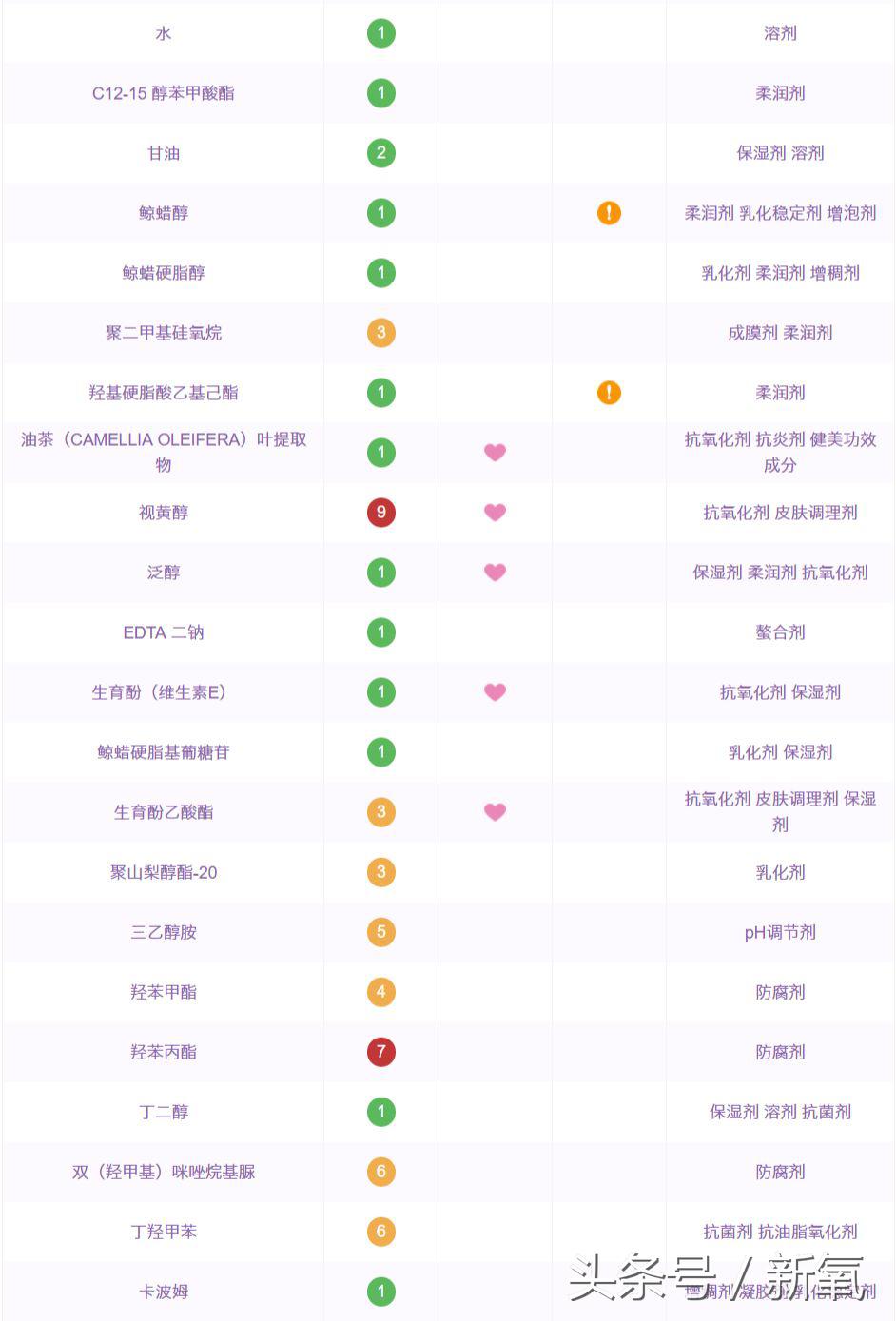Screen dimensions: 896x1321
Task: Open the C12-15 醇苯甲酸酯 ingredient link
Action: 164,93
